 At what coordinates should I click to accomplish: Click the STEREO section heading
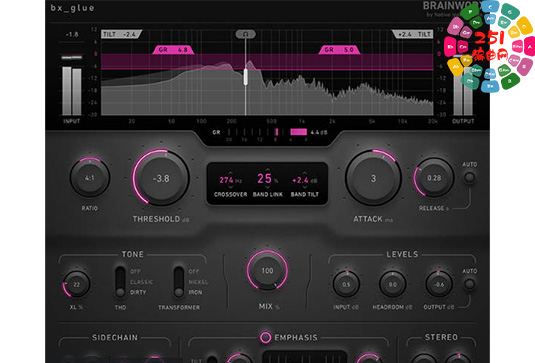tap(441, 337)
